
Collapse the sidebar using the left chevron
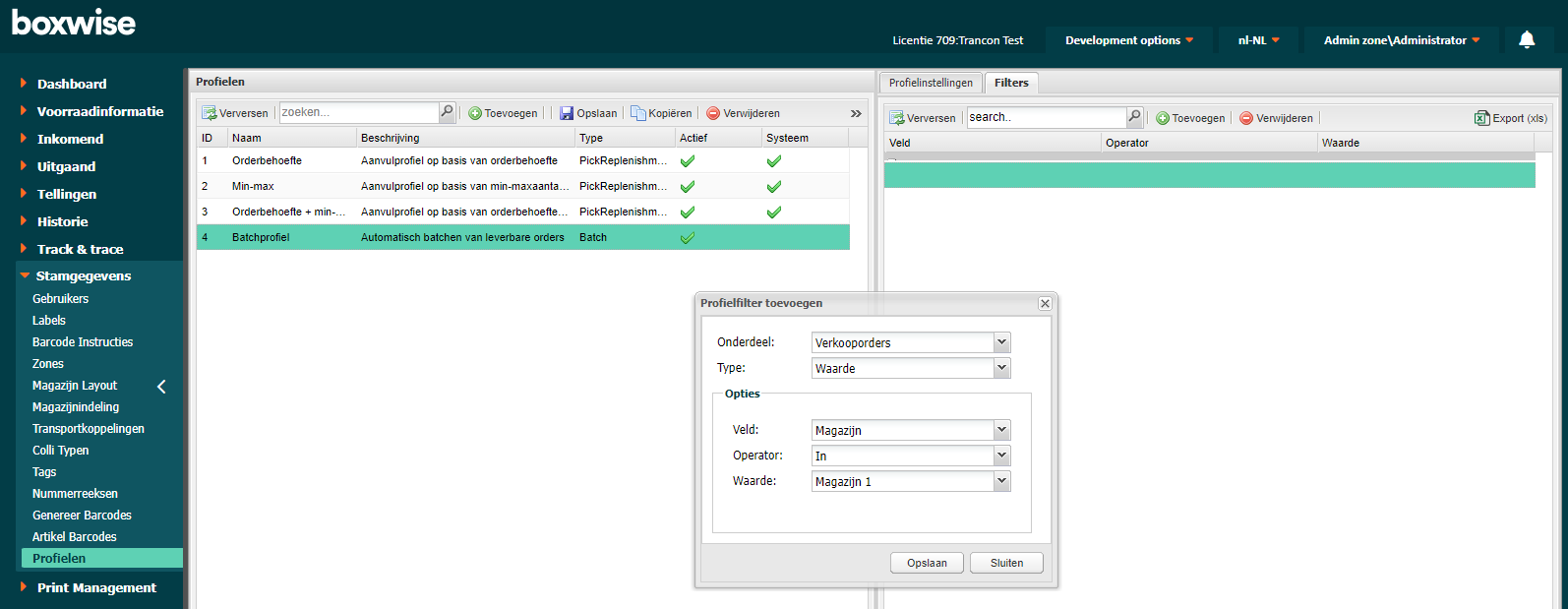161,387
